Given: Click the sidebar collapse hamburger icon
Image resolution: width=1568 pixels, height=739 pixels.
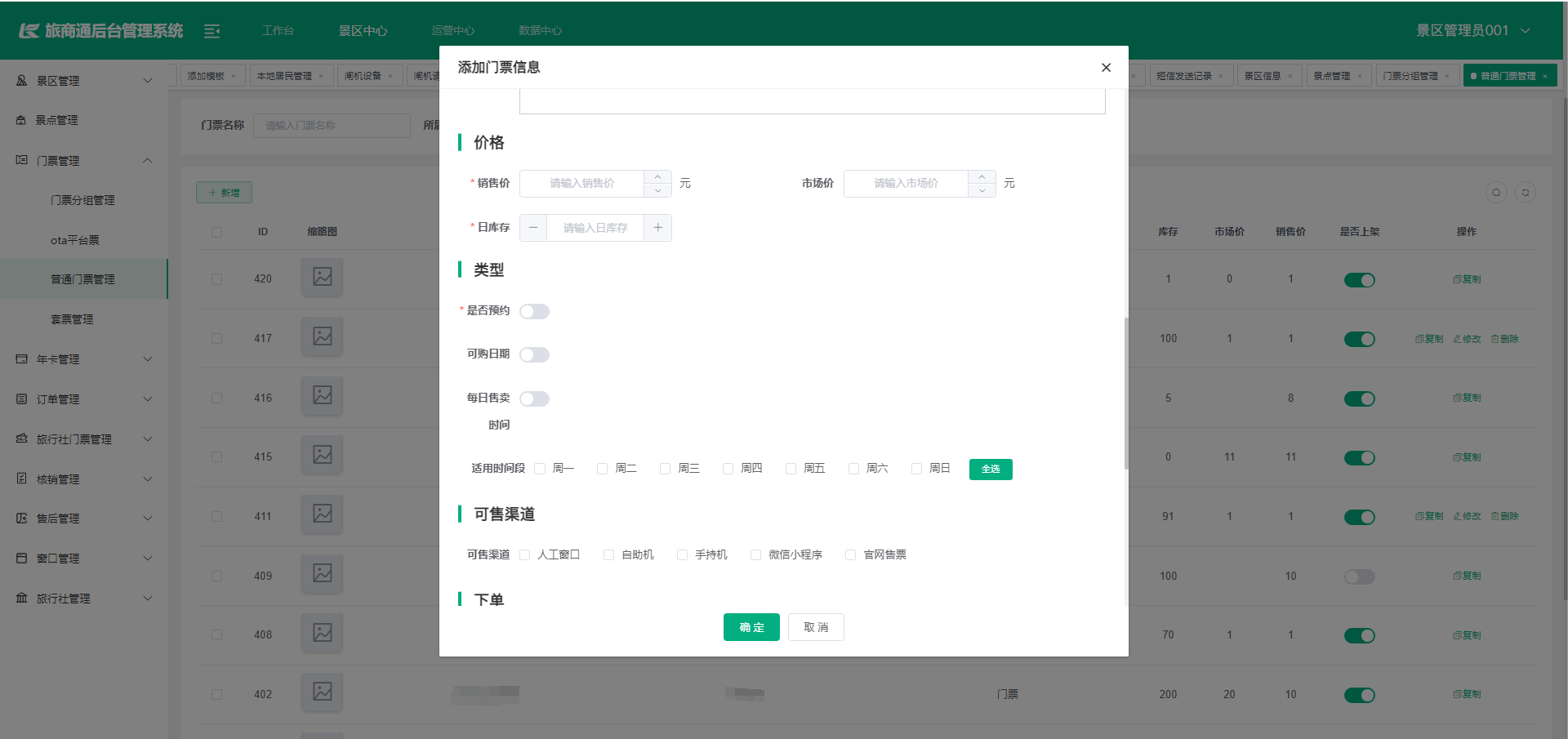Looking at the screenshot, I should [212, 31].
